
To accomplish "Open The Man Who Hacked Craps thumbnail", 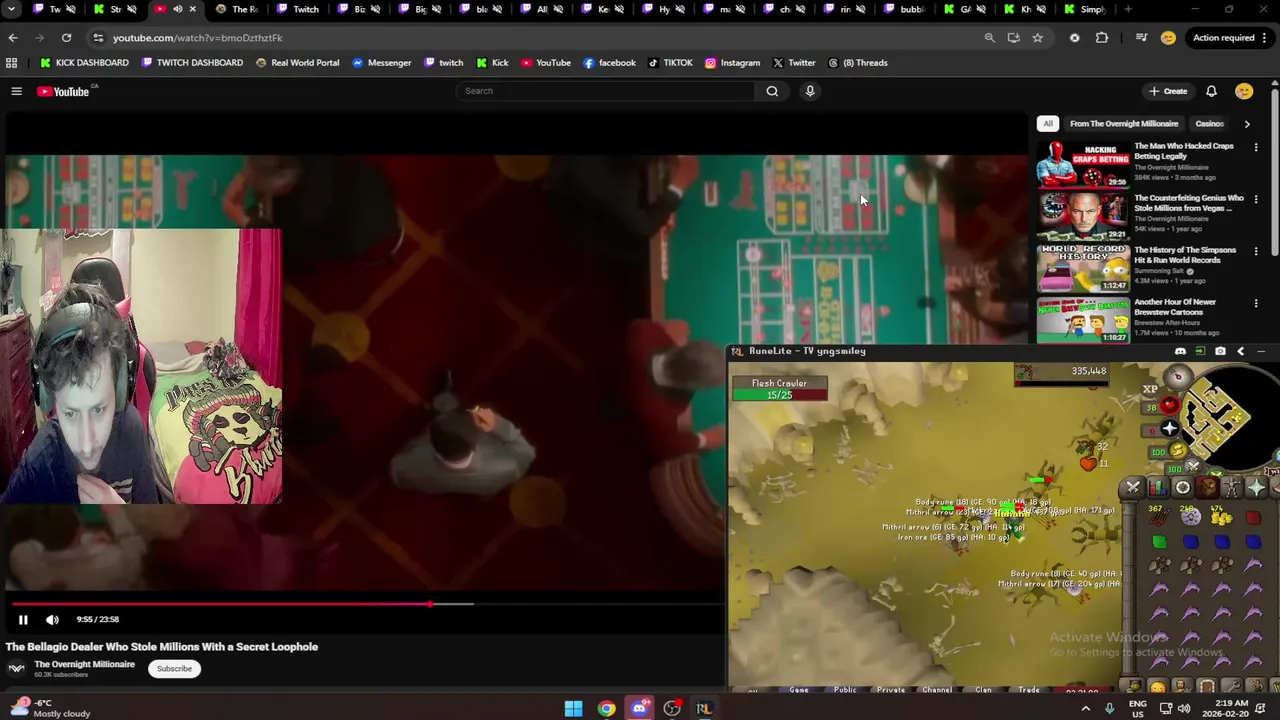I will tap(1083, 164).
